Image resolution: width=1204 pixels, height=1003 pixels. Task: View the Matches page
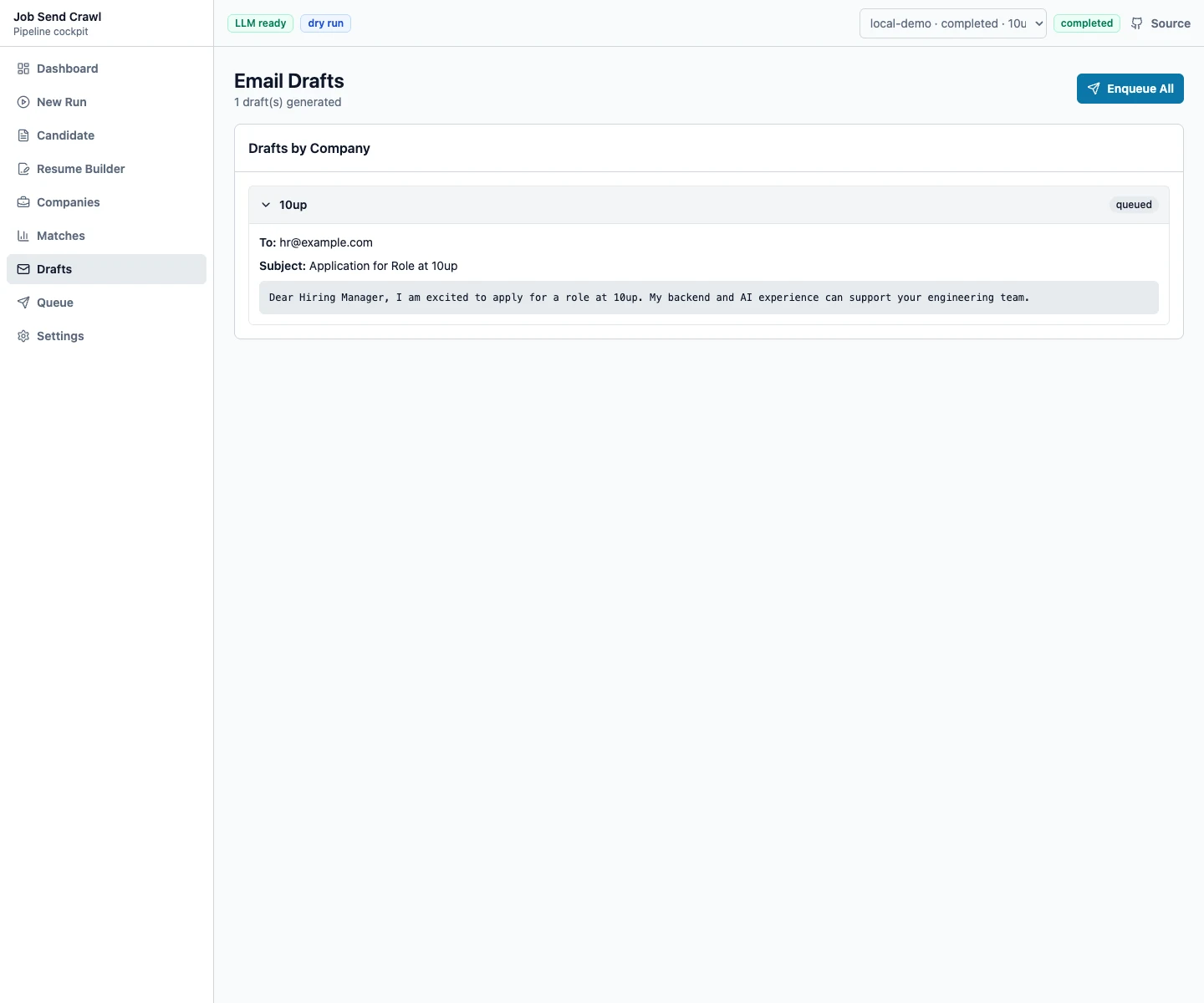106,236
